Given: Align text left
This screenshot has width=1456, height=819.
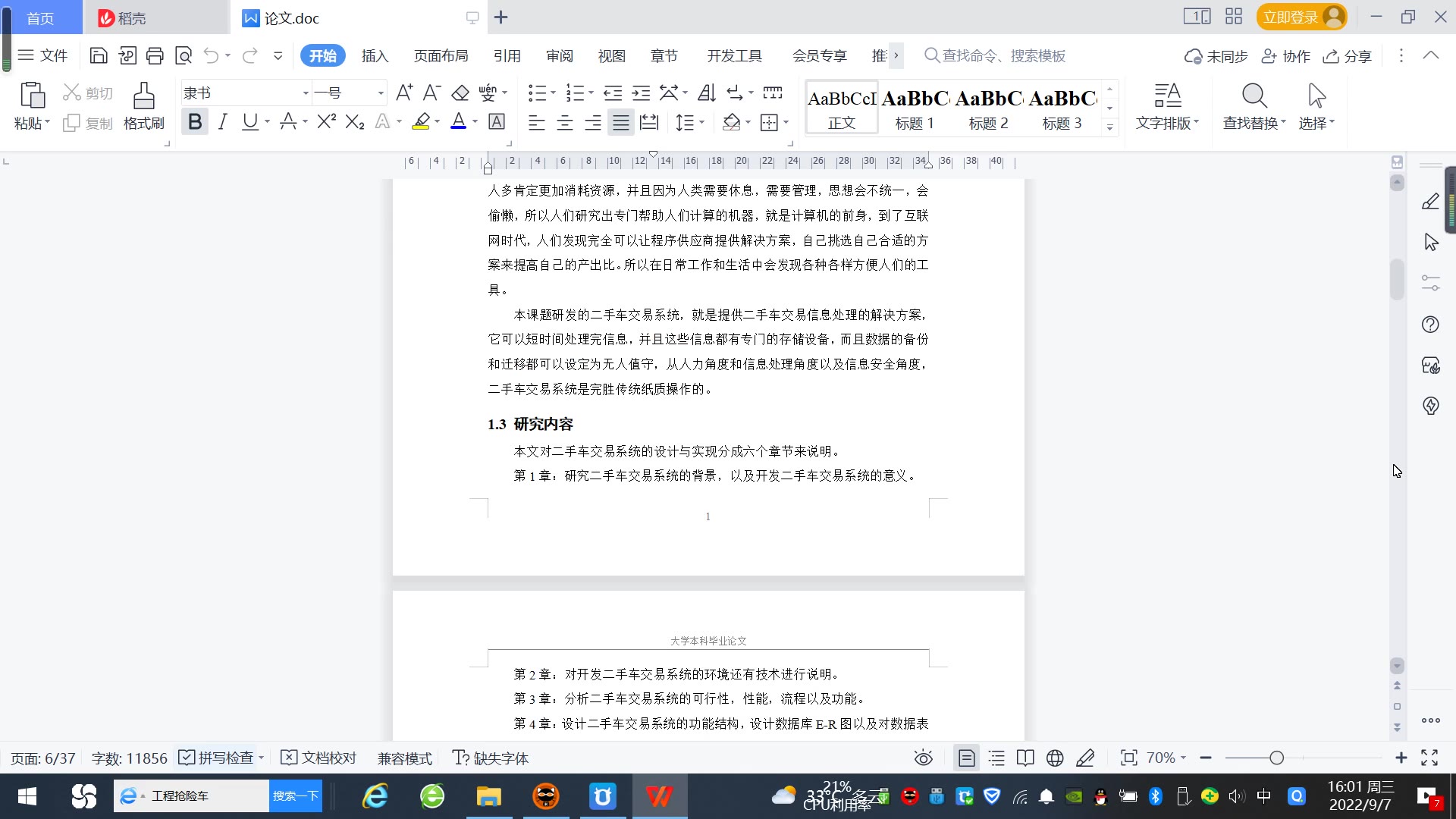Looking at the screenshot, I should click(x=537, y=122).
